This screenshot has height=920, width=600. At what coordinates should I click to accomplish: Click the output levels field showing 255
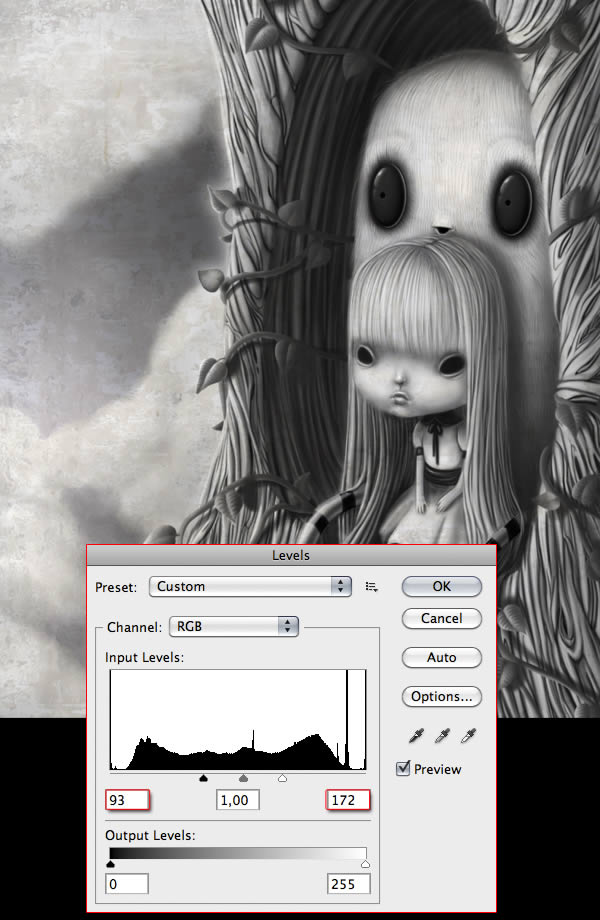pos(348,884)
